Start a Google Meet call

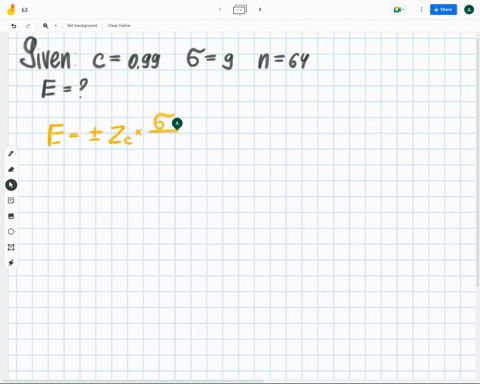398,10
